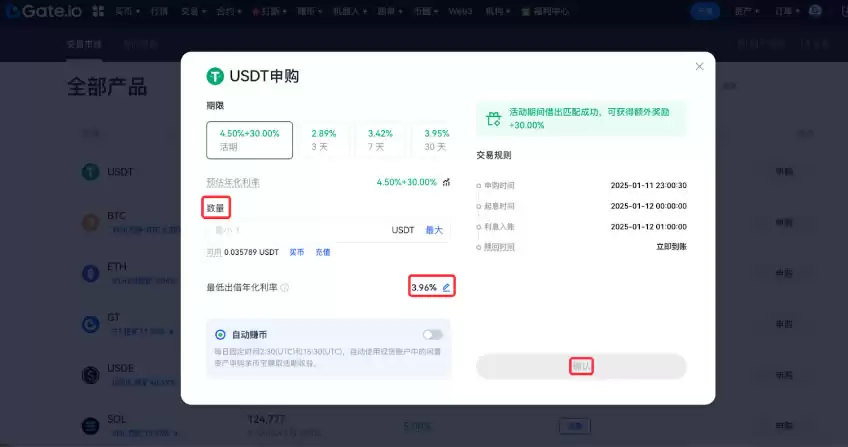
Task: Select the first sub-tab under the header
Action: pyautogui.click(x=84, y=44)
